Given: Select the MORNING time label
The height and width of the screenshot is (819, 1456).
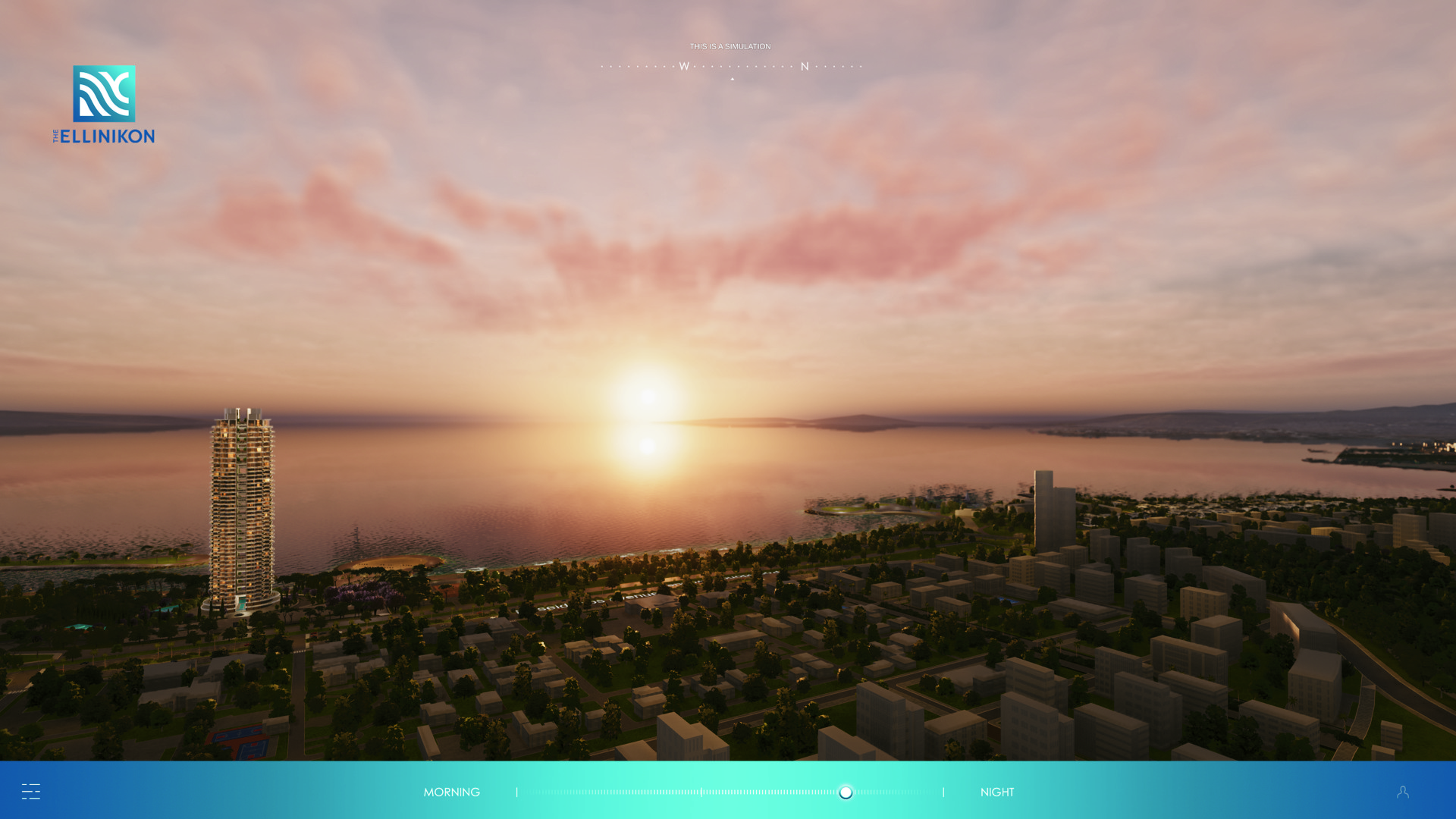Looking at the screenshot, I should pos(451,792).
